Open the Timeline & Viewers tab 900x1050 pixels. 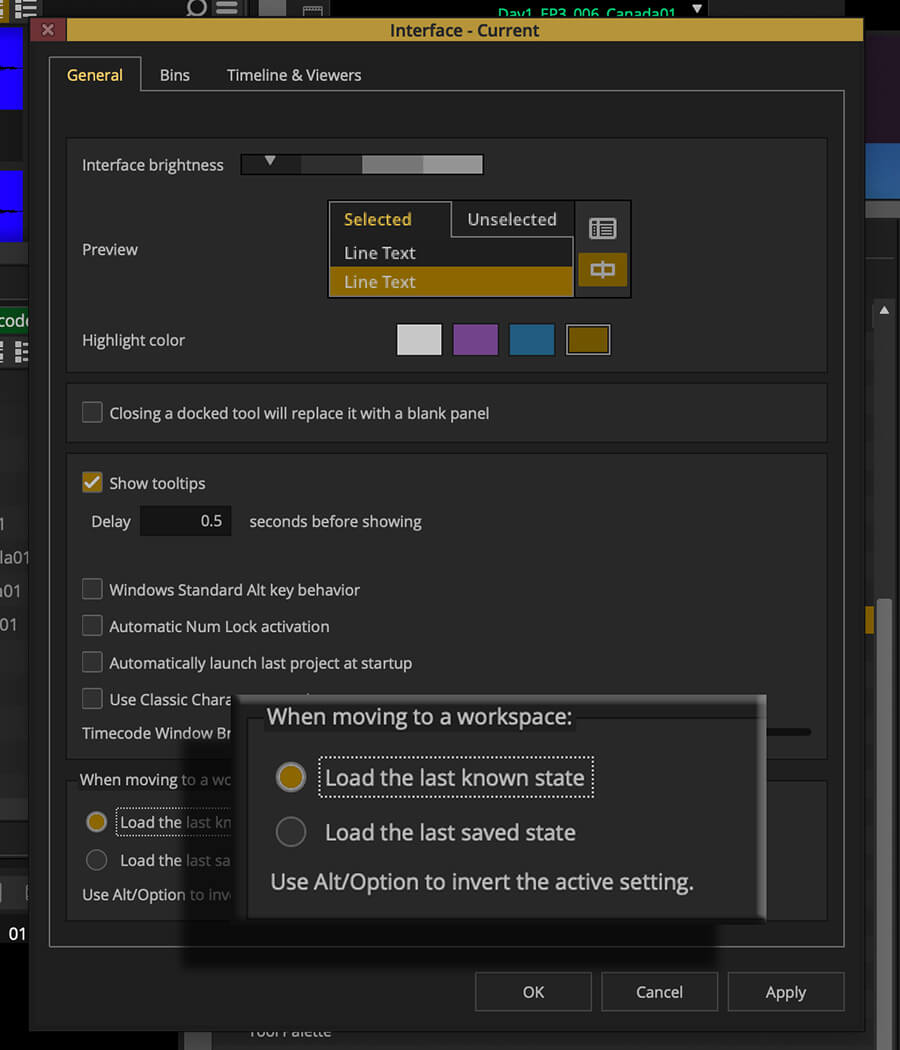click(293, 74)
